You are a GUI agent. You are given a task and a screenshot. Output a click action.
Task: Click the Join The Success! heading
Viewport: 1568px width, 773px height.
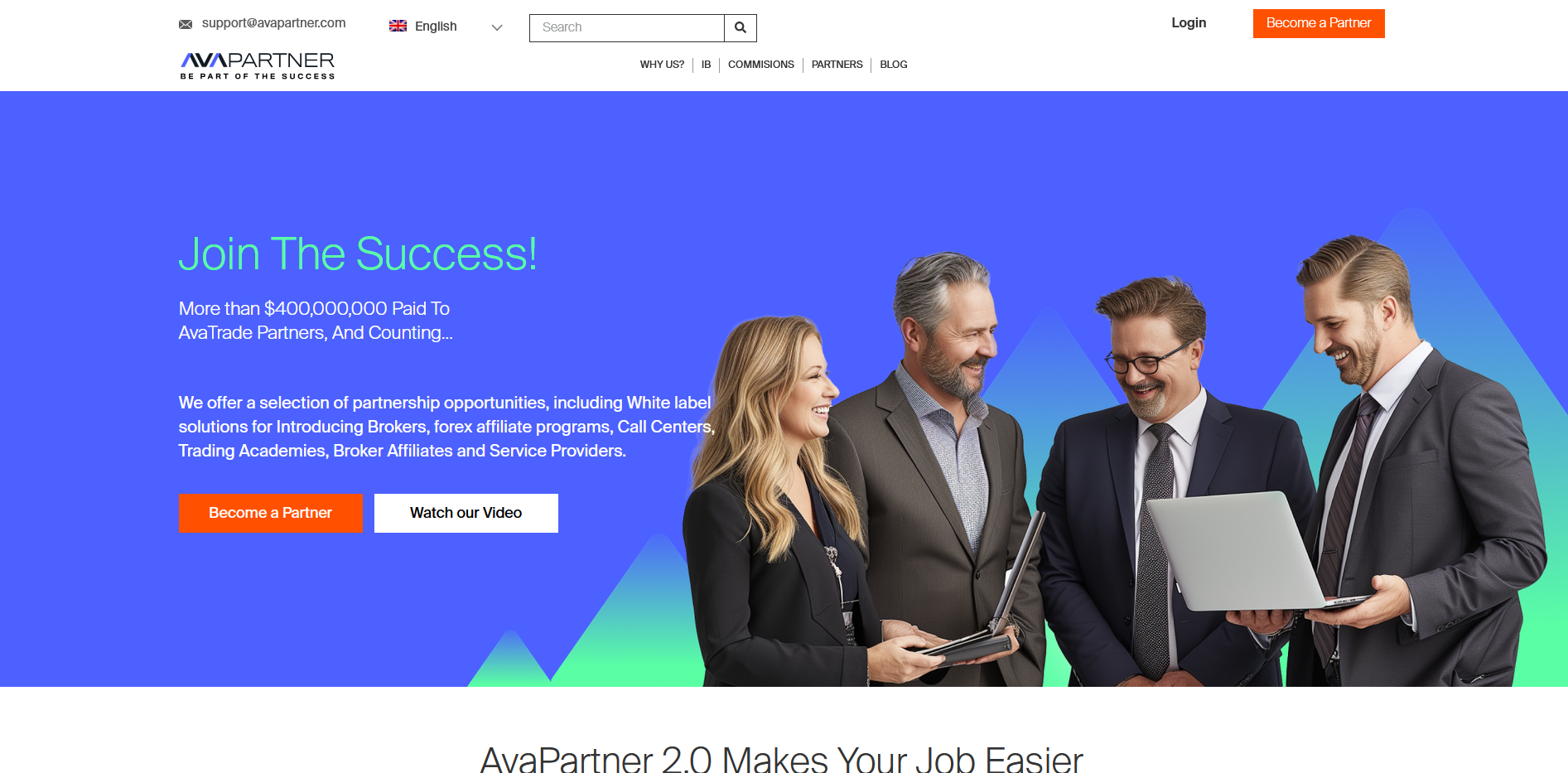(x=358, y=254)
